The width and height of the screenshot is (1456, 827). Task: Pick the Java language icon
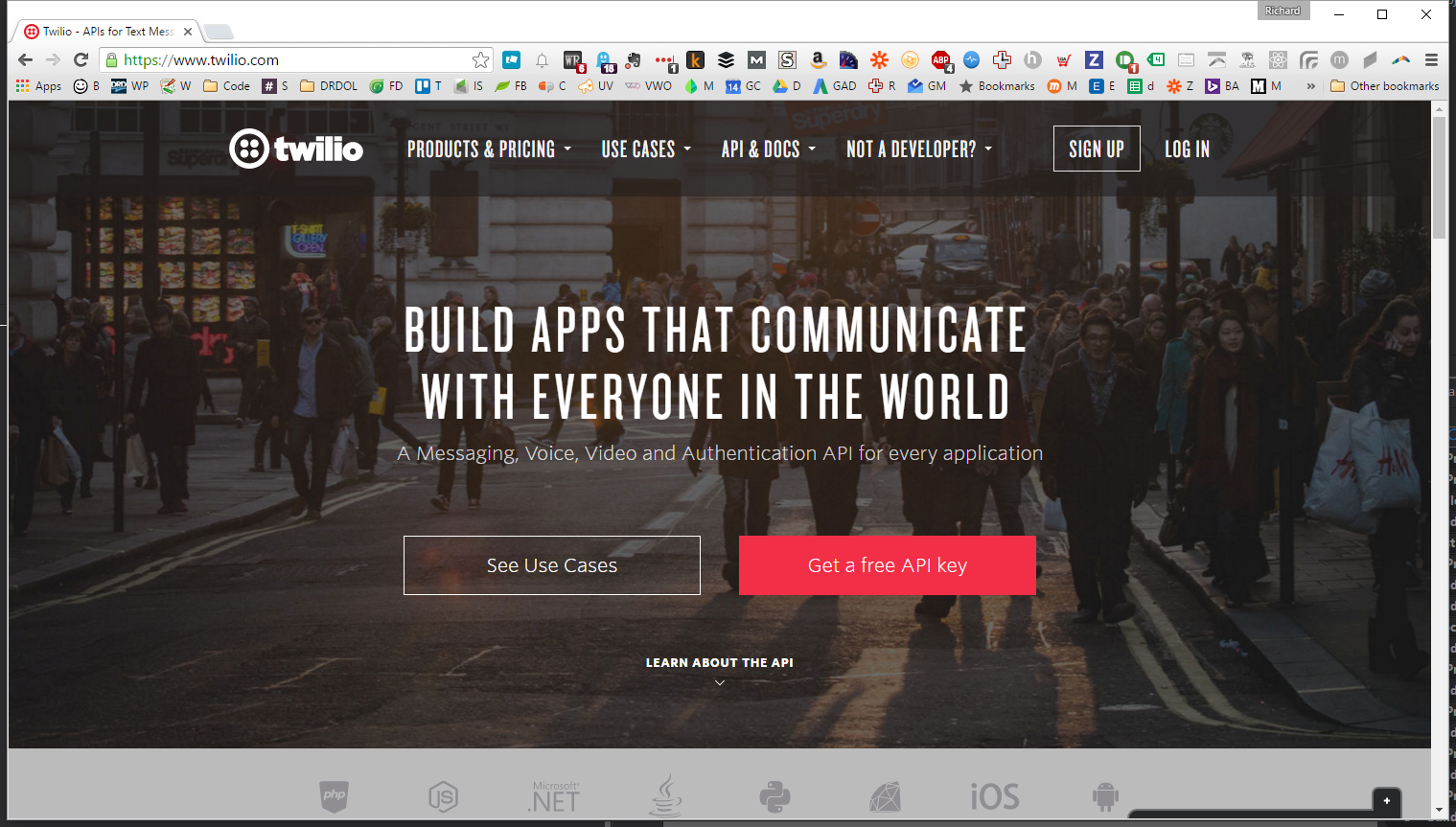click(666, 795)
